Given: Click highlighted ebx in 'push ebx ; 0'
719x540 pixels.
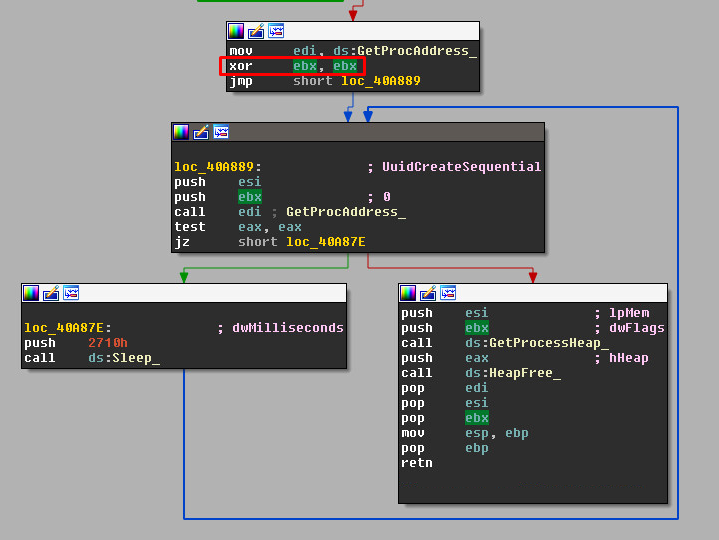Looking at the screenshot, I should pos(250,197).
